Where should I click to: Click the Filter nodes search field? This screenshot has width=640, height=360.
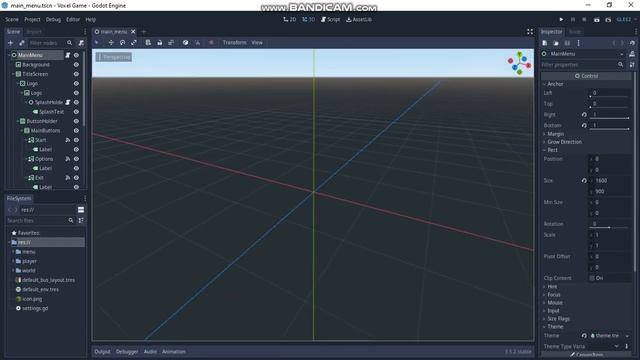pyautogui.click(x=51, y=43)
